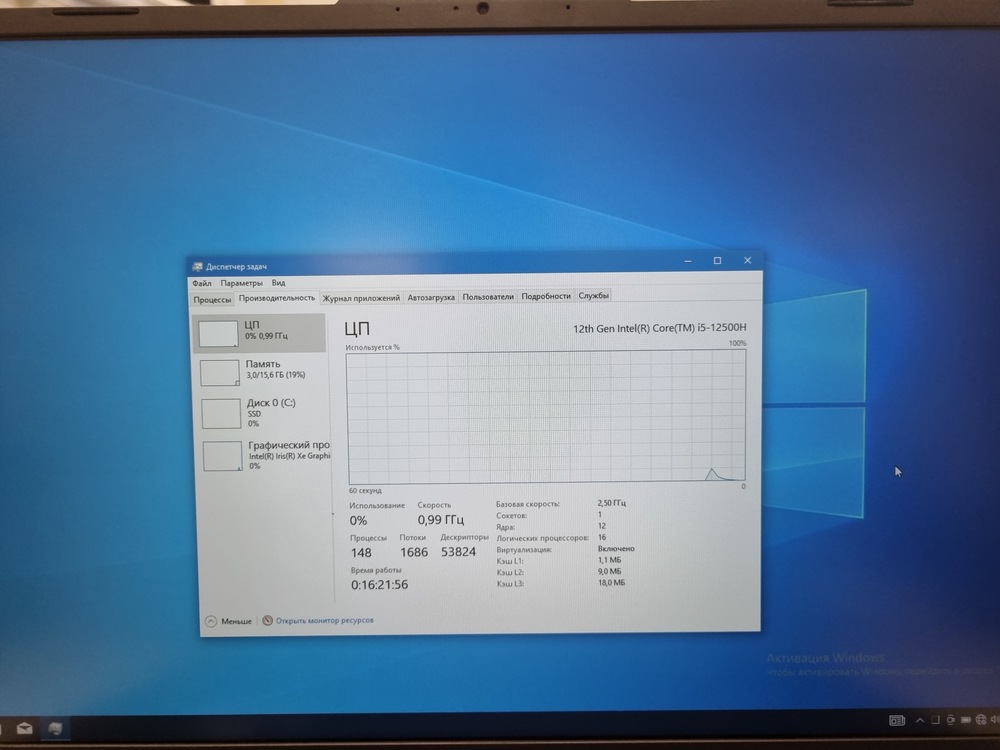
Task: Click the 'Включено' virtualization value
Action: coord(616,548)
